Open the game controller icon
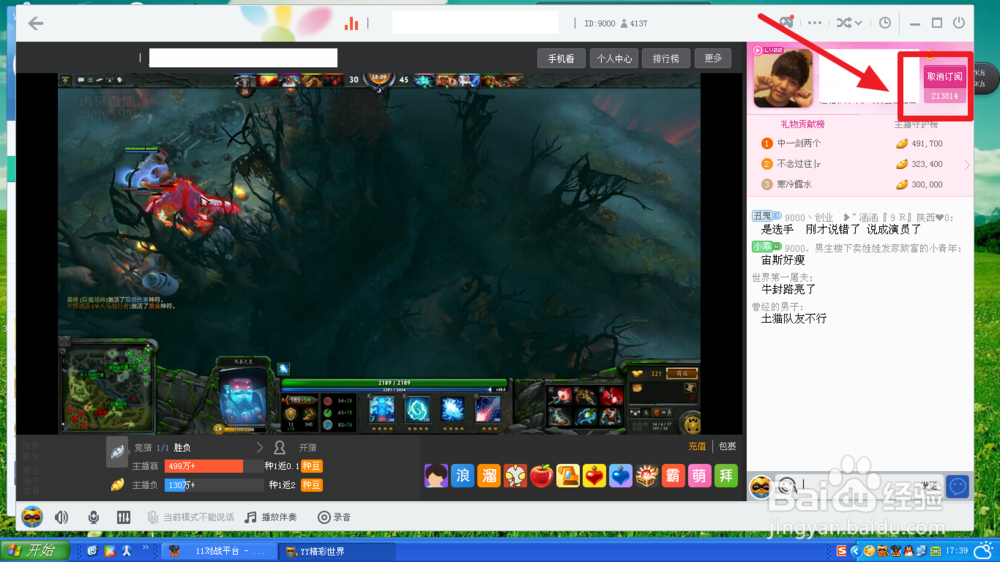The height and width of the screenshot is (562, 1000). pos(786,22)
